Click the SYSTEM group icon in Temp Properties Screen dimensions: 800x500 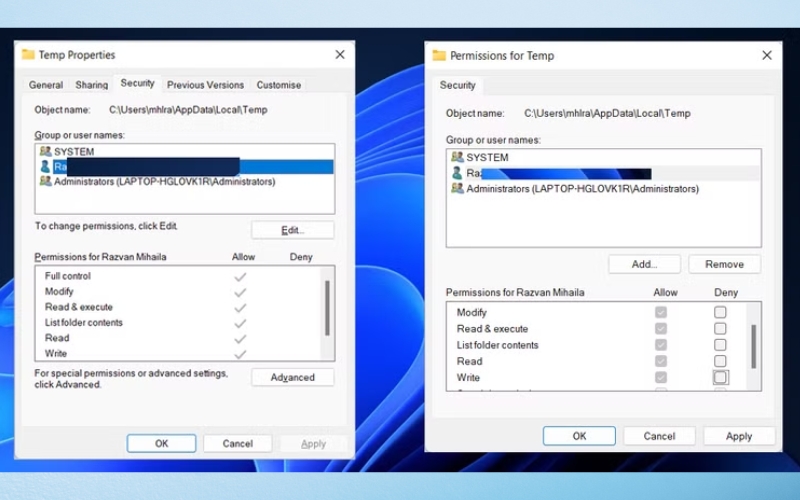coord(45,151)
